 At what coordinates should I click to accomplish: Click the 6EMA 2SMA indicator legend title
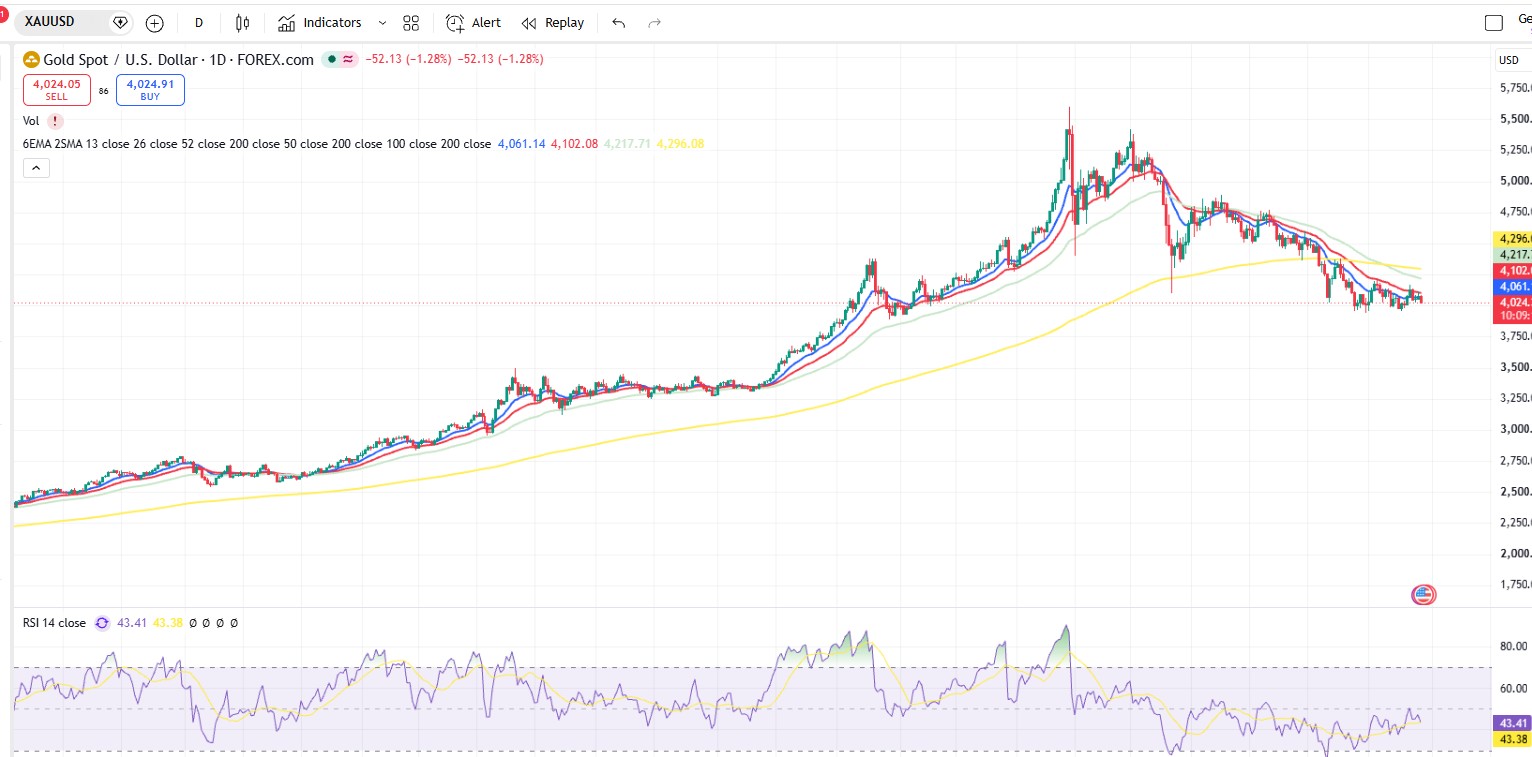coord(257,144)
